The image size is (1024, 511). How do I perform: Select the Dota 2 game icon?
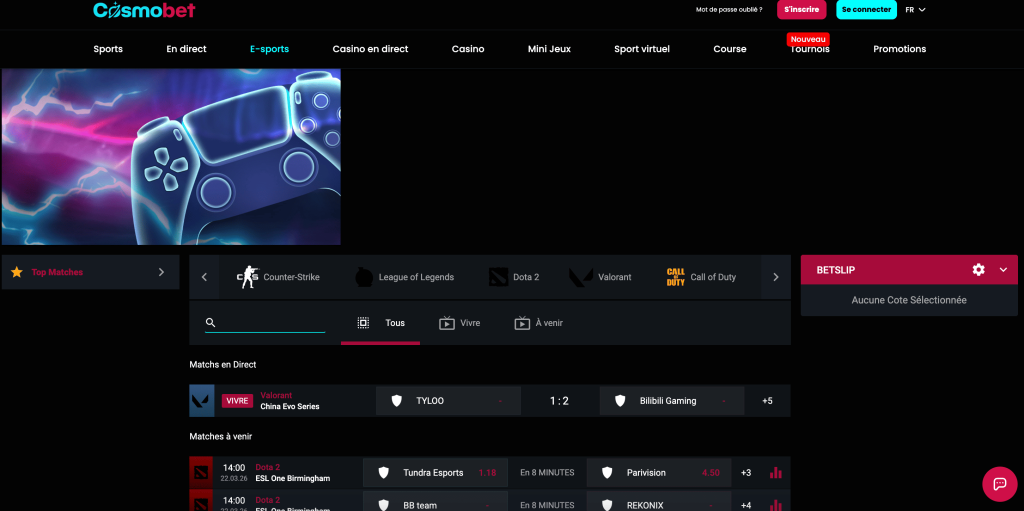498,277
